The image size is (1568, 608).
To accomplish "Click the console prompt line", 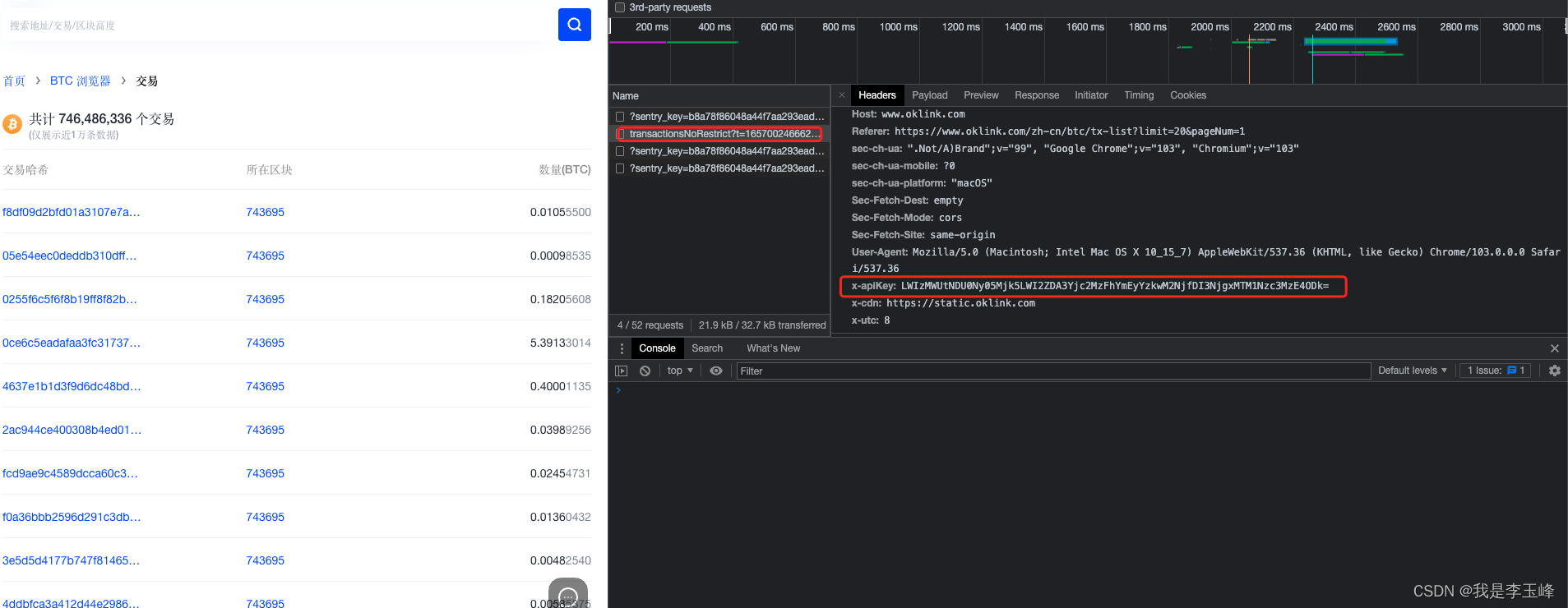I will click(x=1088, y=390).
